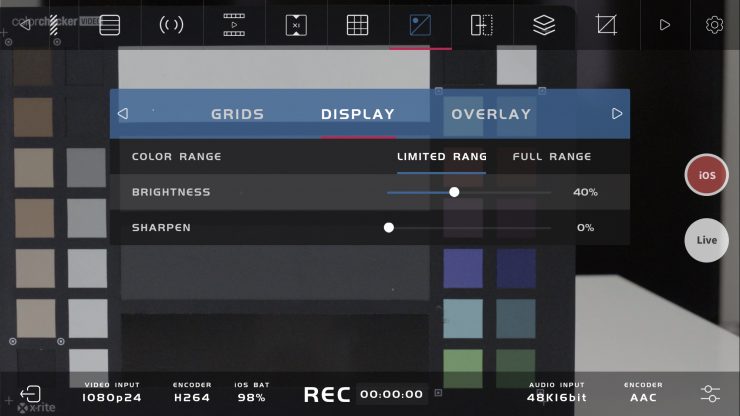
Task: Select the grid icon in top toolbar
Action: [358, 25]
